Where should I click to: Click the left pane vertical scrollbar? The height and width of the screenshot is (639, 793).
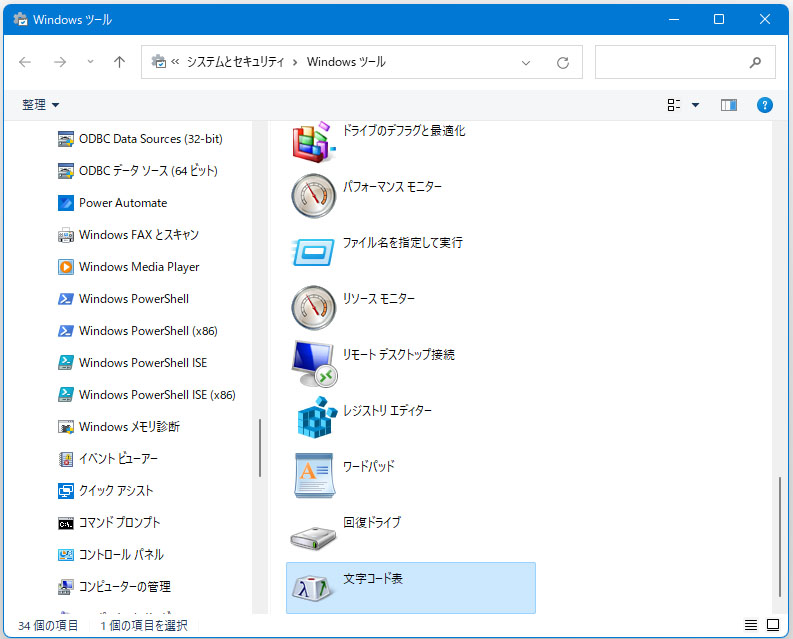pyautogui.click(x=259, y=447)
